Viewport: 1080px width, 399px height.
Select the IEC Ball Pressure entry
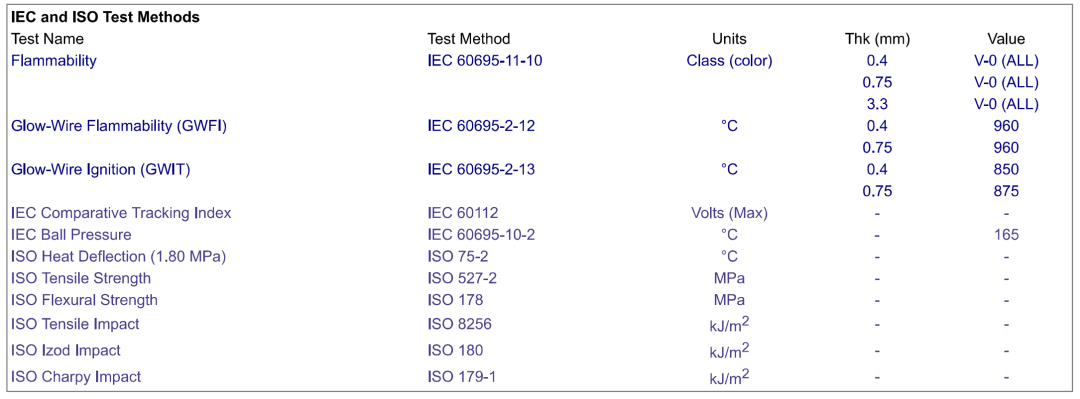click(x=72, y=235)
